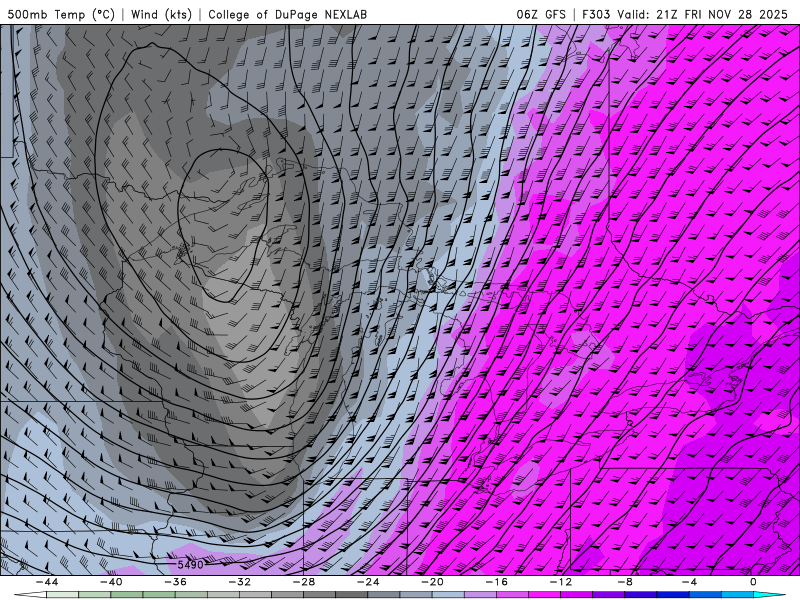800x600 pixels.
Task: Click the "Wind (kts)" header label
Action: [x=162, y=15]
